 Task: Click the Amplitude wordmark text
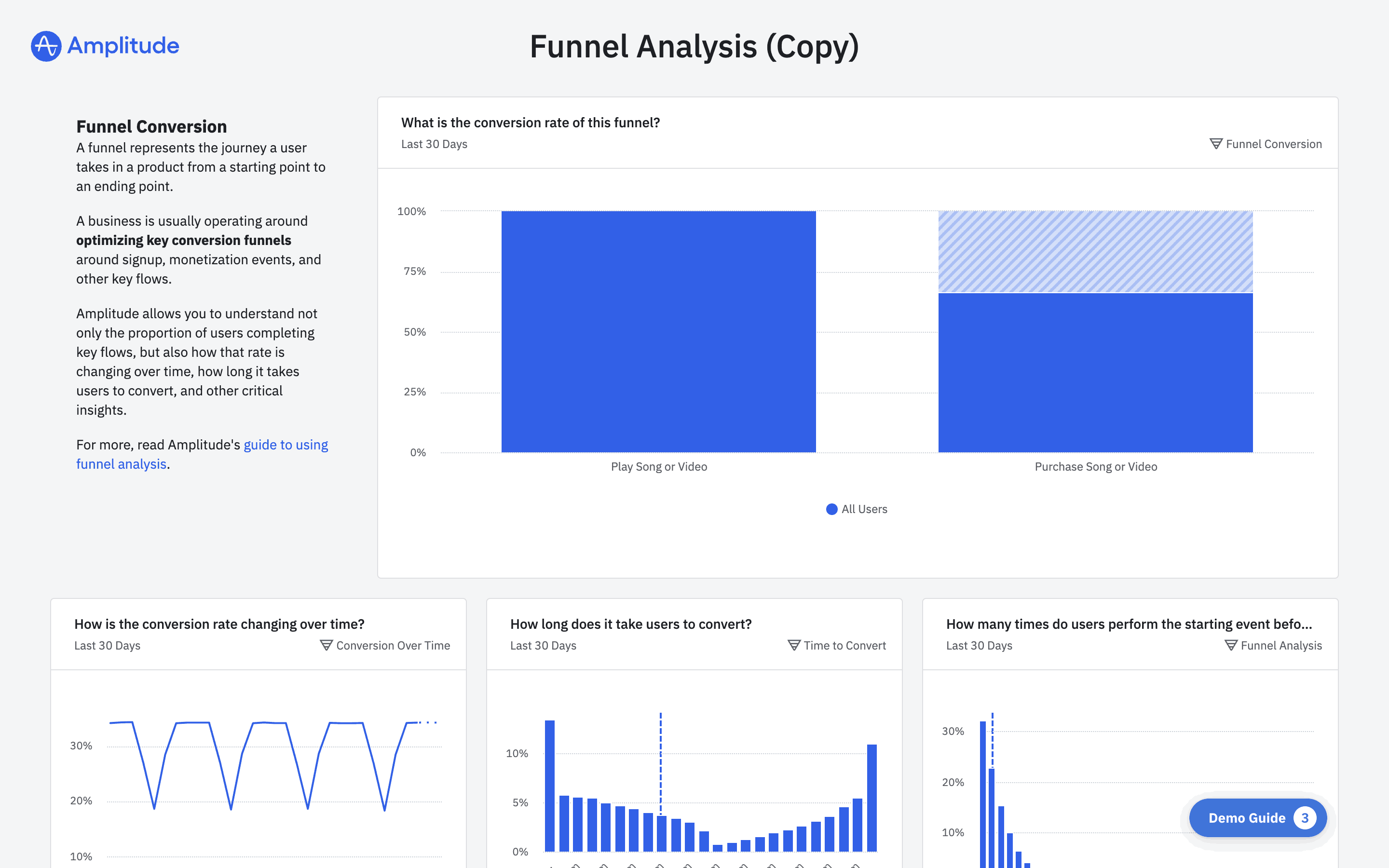[123, 46]
